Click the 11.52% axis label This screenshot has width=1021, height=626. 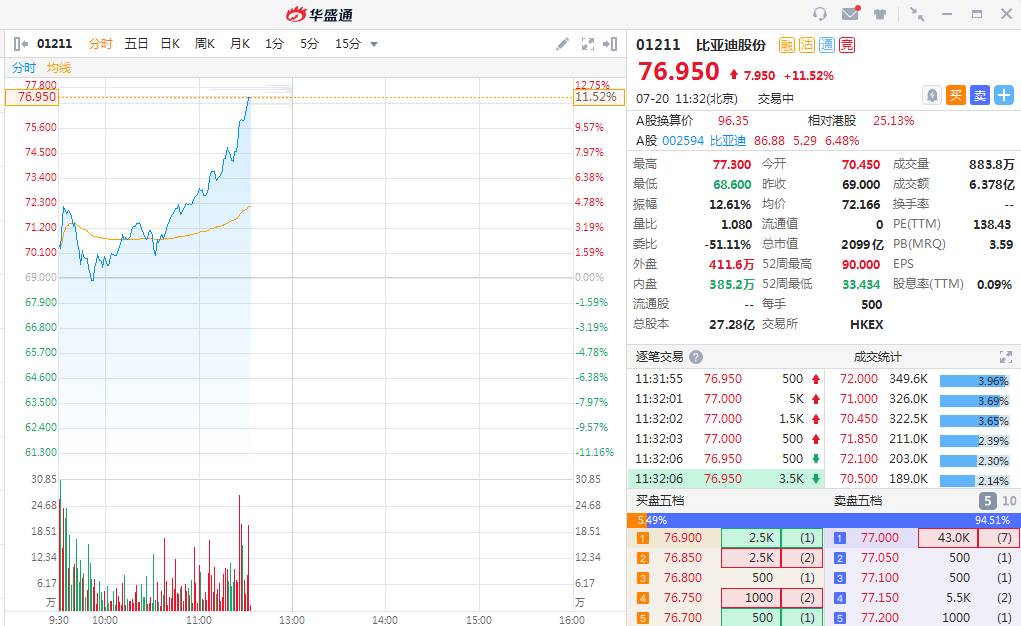pos(598,97)
